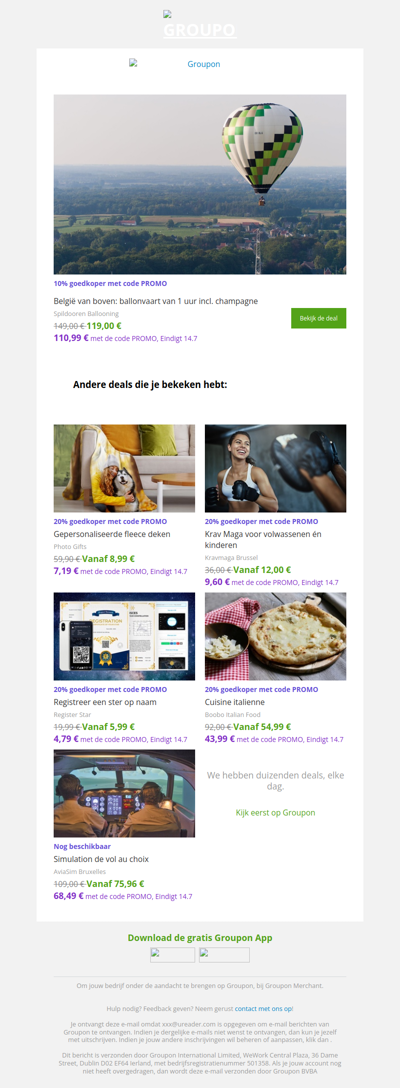The image size is (400, 1088).
Task: Open the Groupon logo link below header
Action: point(175,64)
